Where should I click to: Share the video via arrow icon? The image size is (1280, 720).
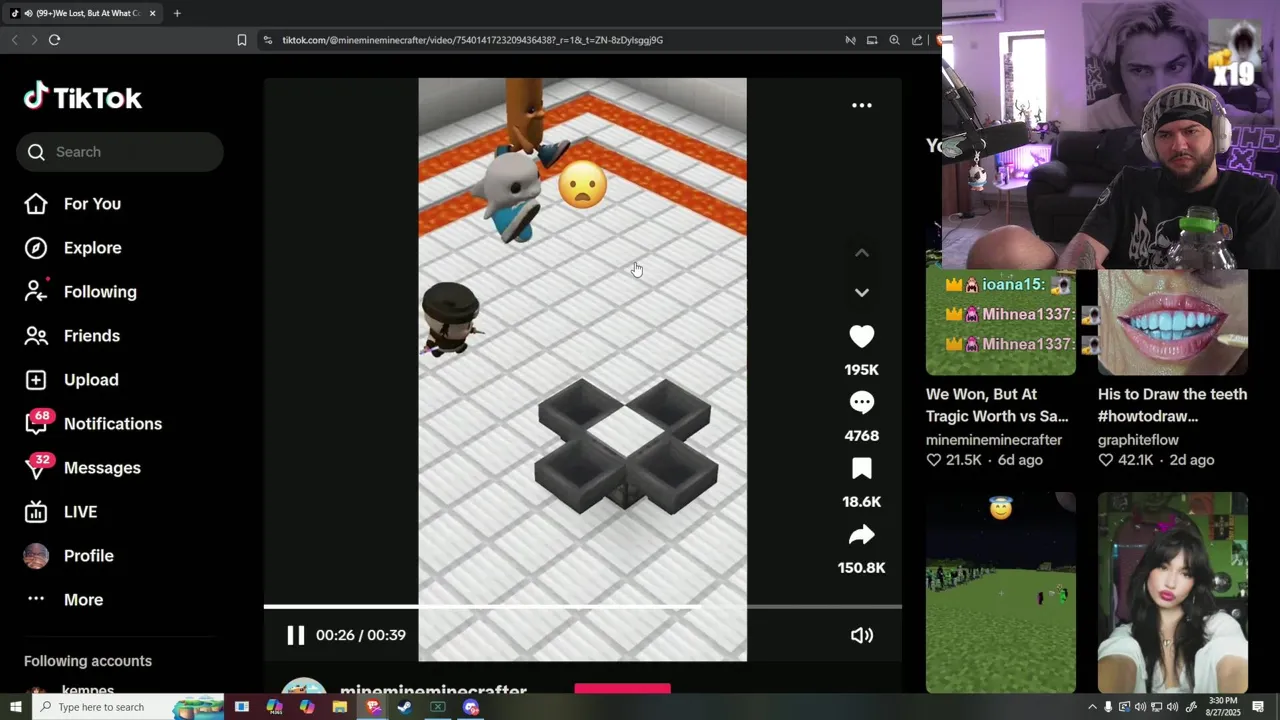pyautogui.click(x=861, y=535)
